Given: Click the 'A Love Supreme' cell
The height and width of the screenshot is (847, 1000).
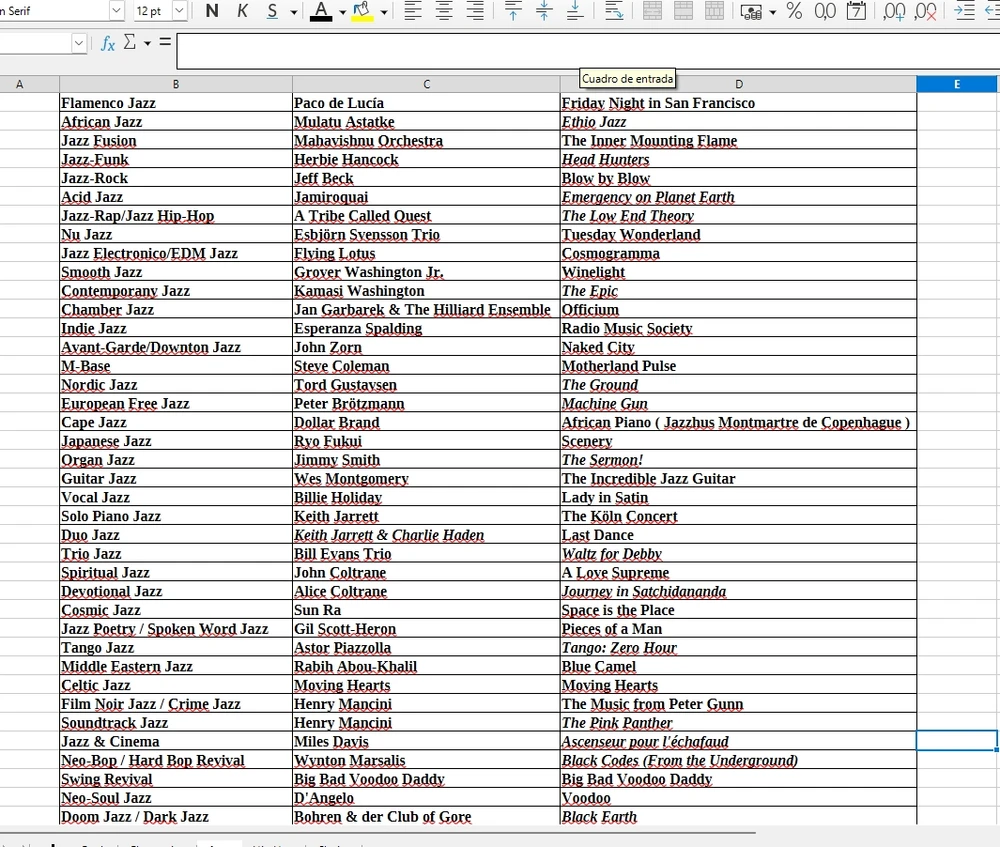Looking at the screenshot, I should pos(739,573).
